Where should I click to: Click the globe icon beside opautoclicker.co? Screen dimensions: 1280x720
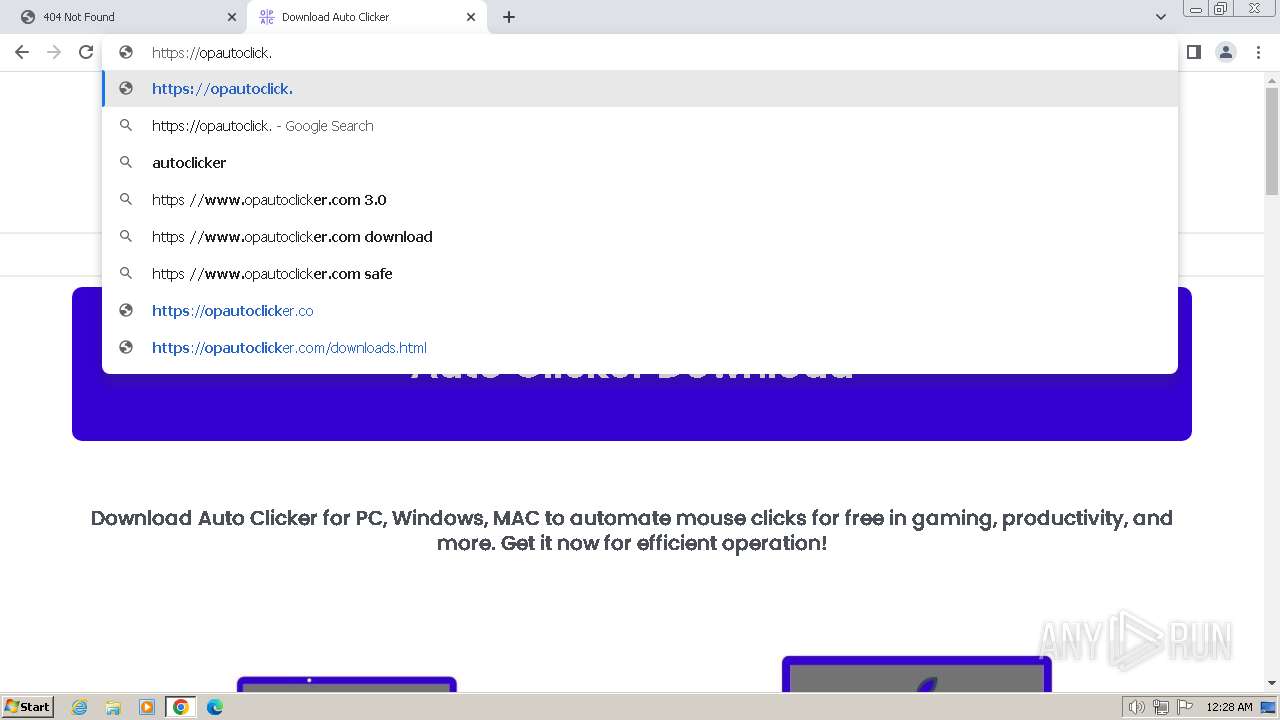click(126, 311)
